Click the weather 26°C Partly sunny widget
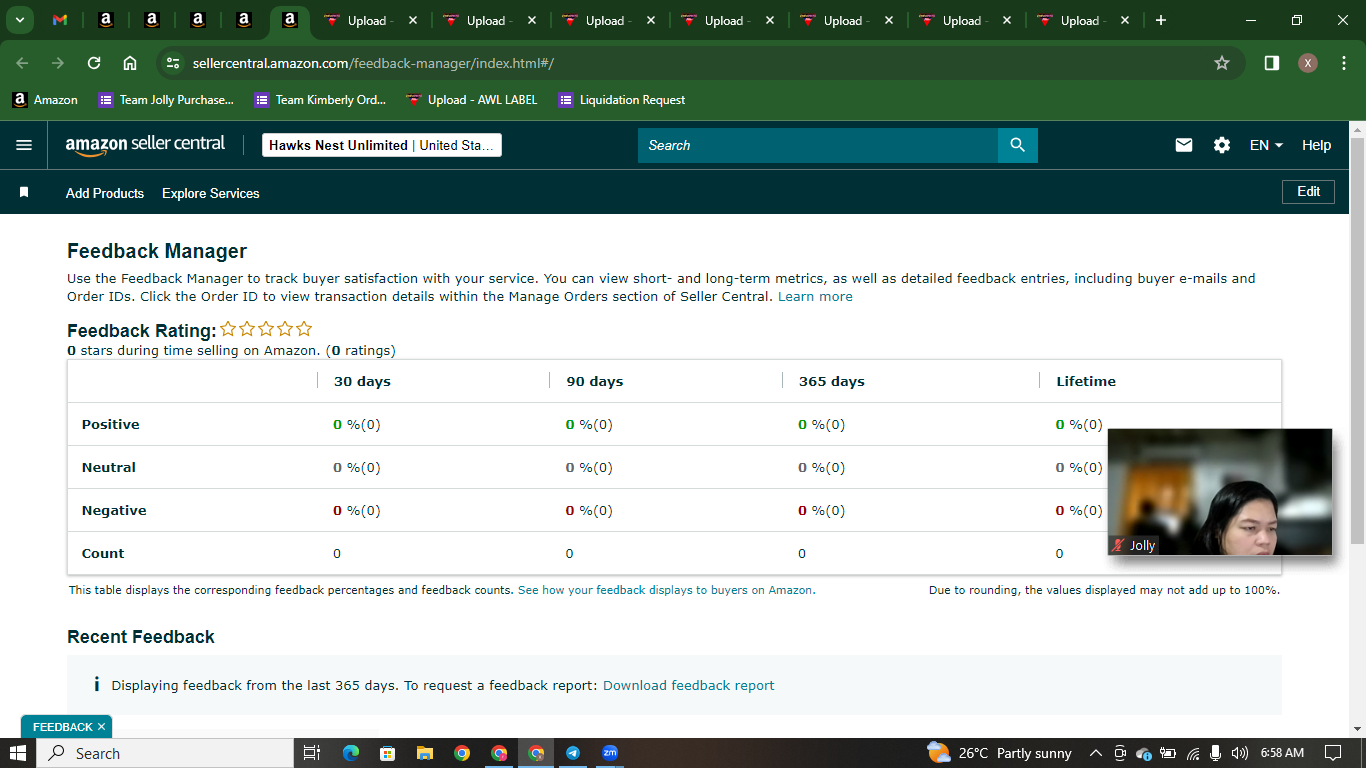 click(999, 753)
